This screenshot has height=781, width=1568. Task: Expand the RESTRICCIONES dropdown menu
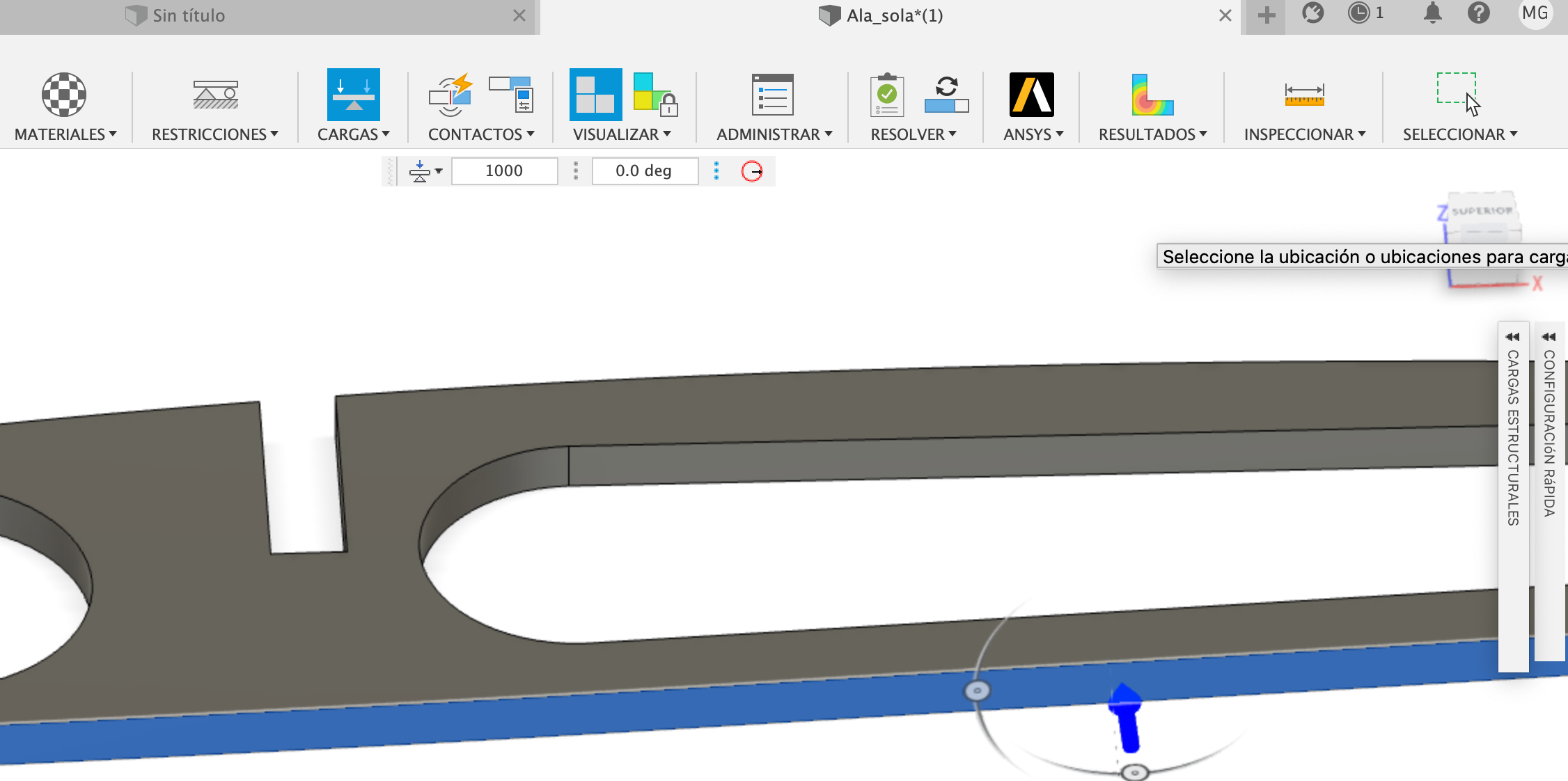click(x=215, y=134)
